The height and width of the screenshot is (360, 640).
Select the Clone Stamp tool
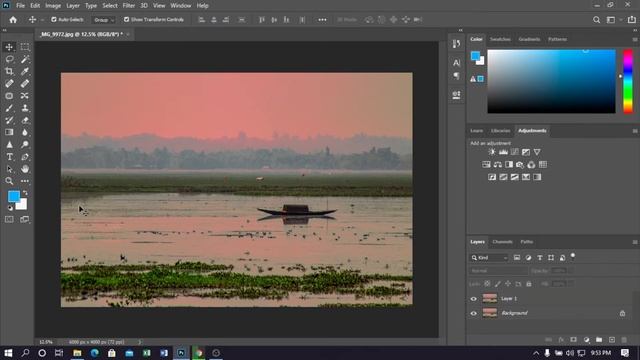(x=25, y=108)
